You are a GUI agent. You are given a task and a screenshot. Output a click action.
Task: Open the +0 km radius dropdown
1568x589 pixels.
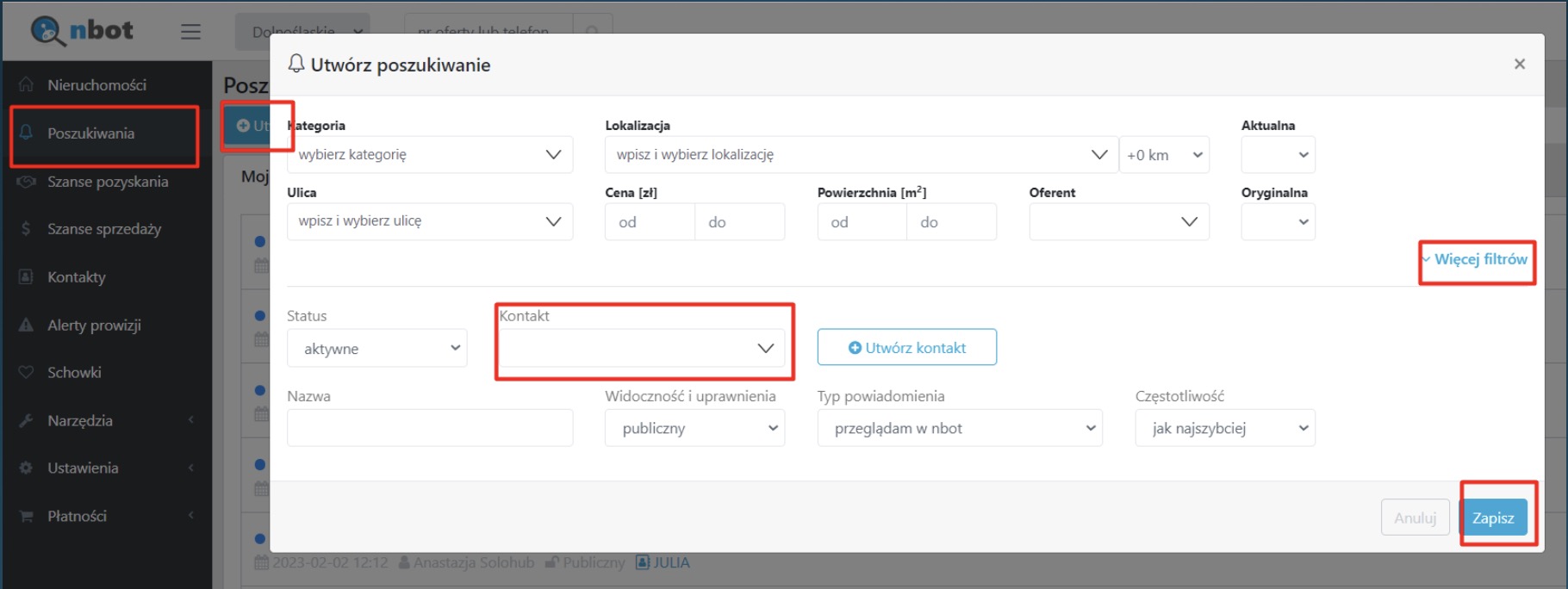tap(1164, 155)
